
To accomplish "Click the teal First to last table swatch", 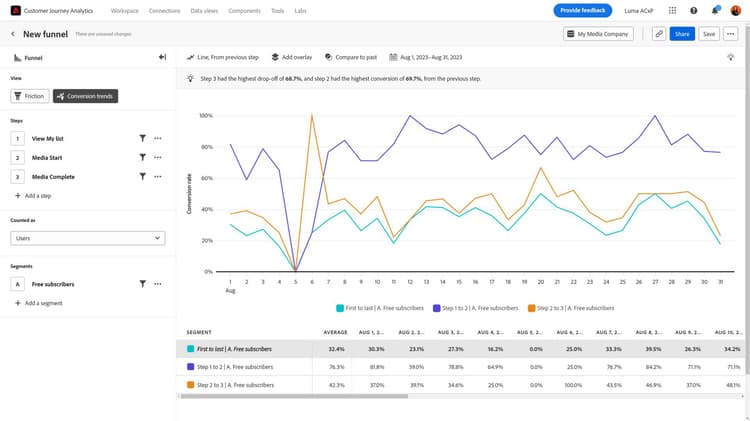I will point(190,349).
